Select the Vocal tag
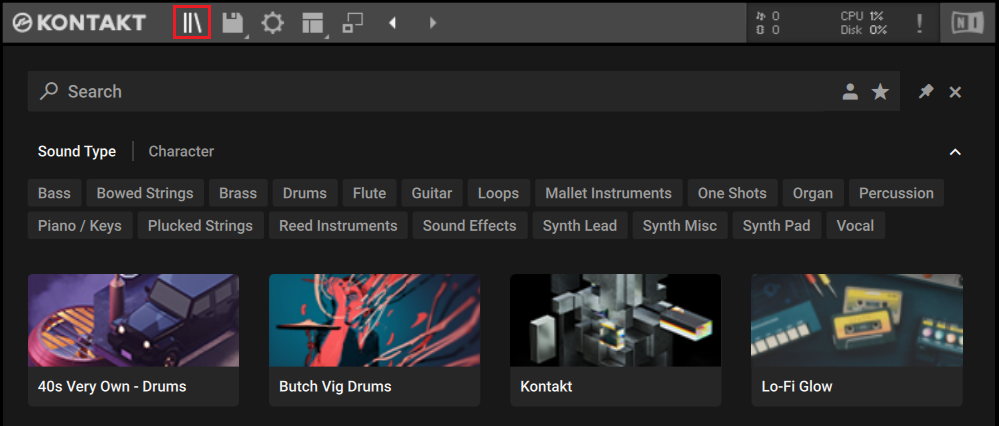 click(855, 225)
